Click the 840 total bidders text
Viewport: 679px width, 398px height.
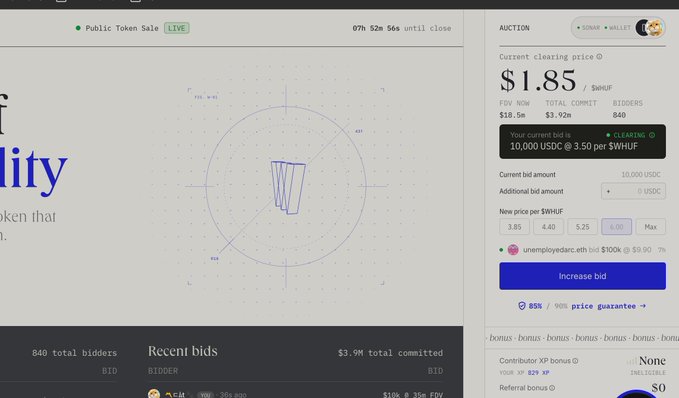(74, 353)
